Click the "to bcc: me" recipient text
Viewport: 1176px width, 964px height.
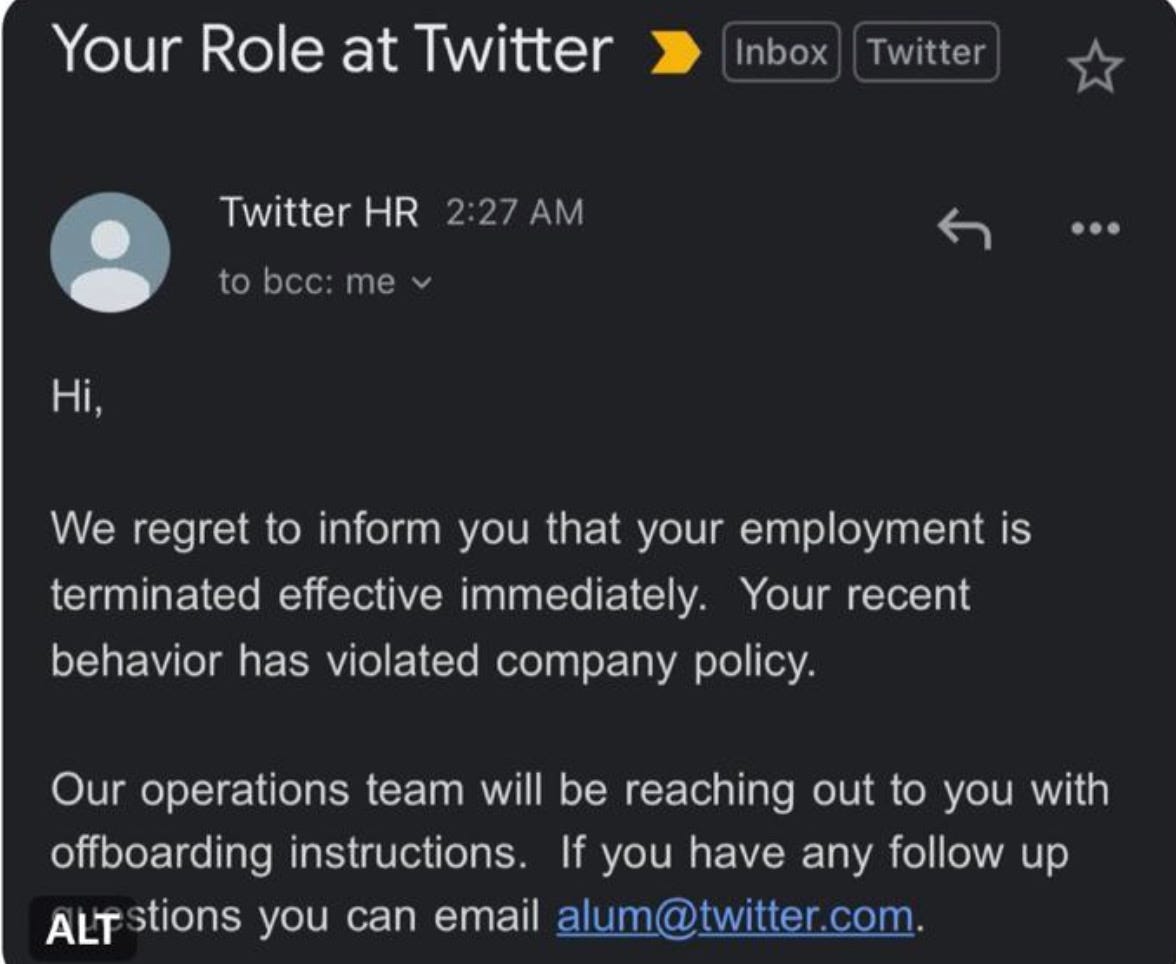click(x=307, y=282)
